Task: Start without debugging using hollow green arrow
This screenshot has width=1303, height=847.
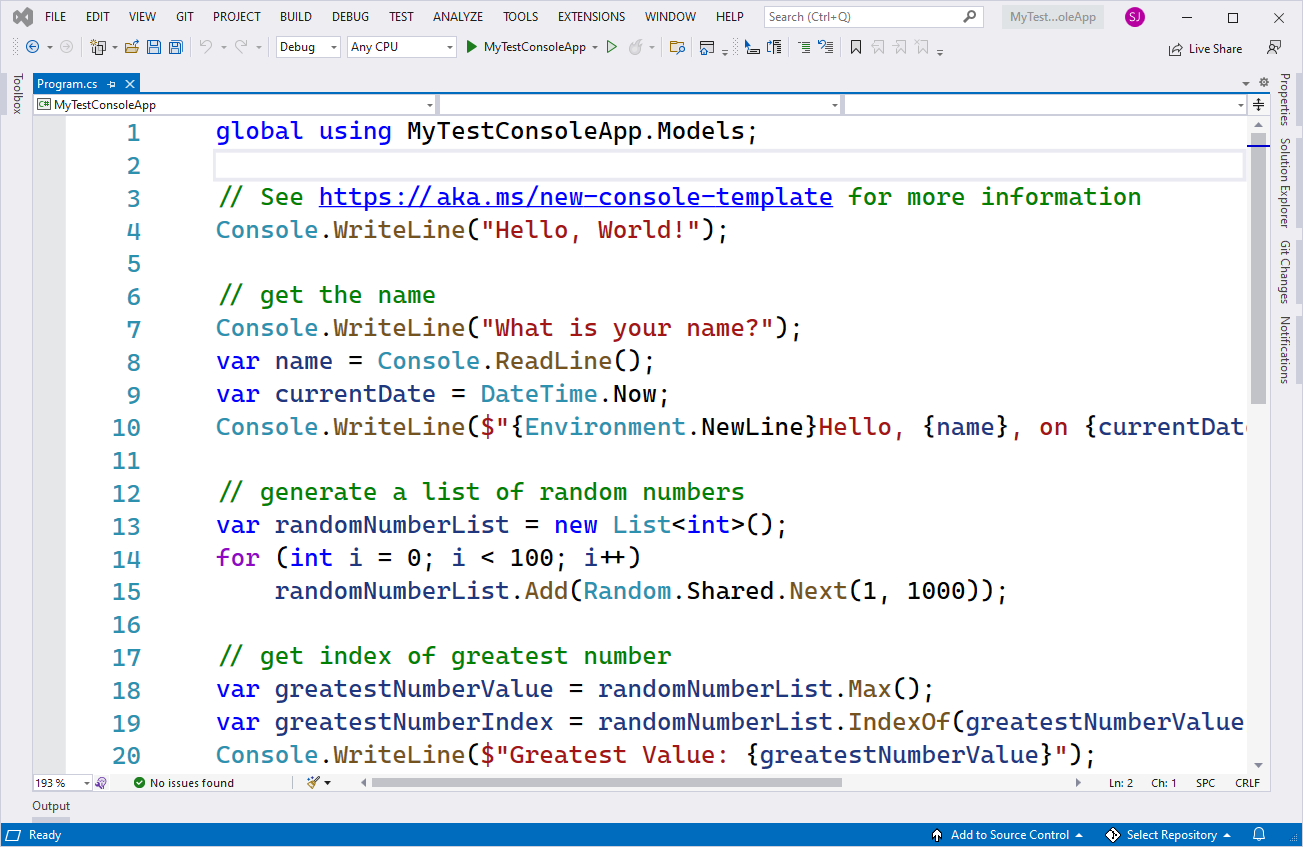Action: tap(612, 47)
